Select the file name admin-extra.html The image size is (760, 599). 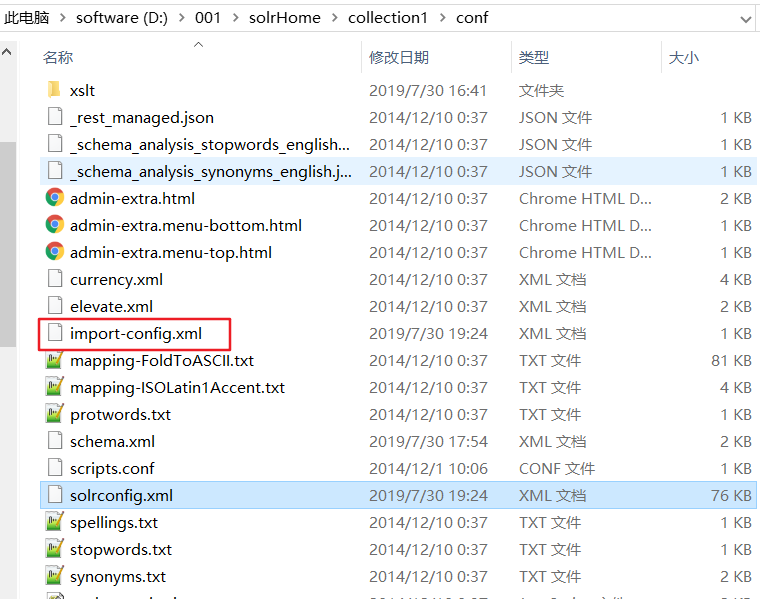[132, 198]
